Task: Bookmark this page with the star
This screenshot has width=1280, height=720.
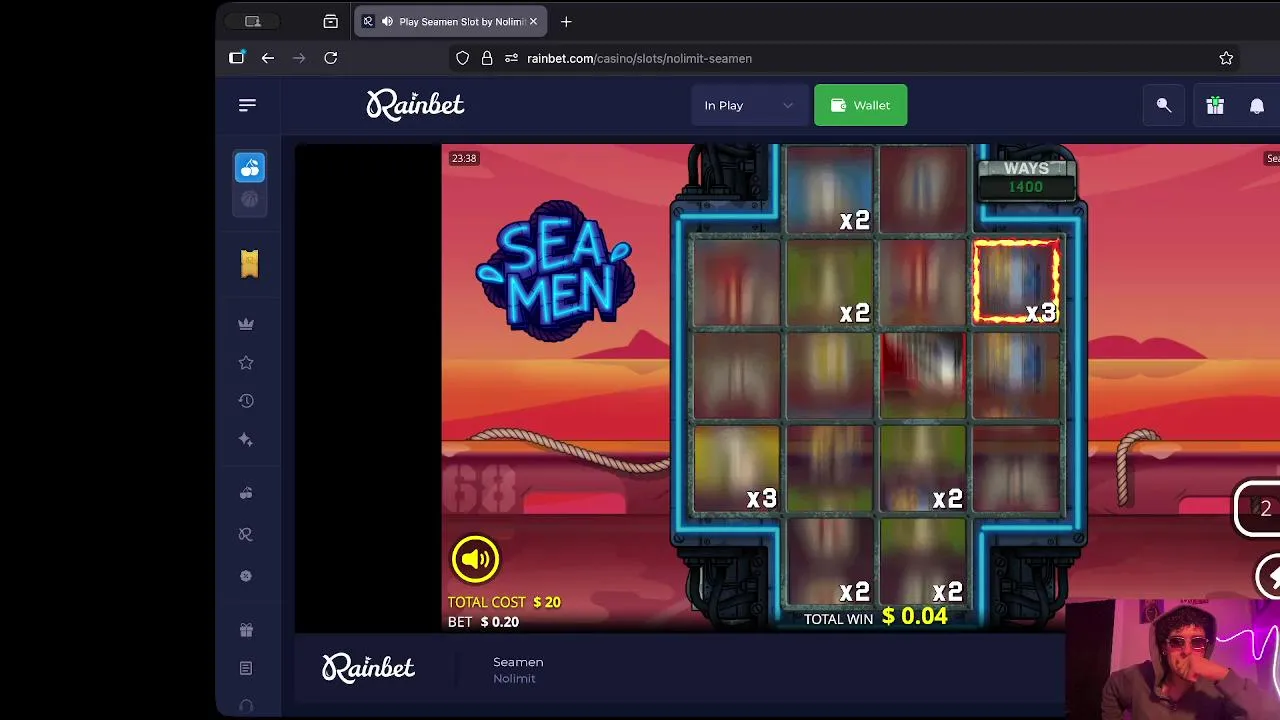Action: tap(1226, 58)
